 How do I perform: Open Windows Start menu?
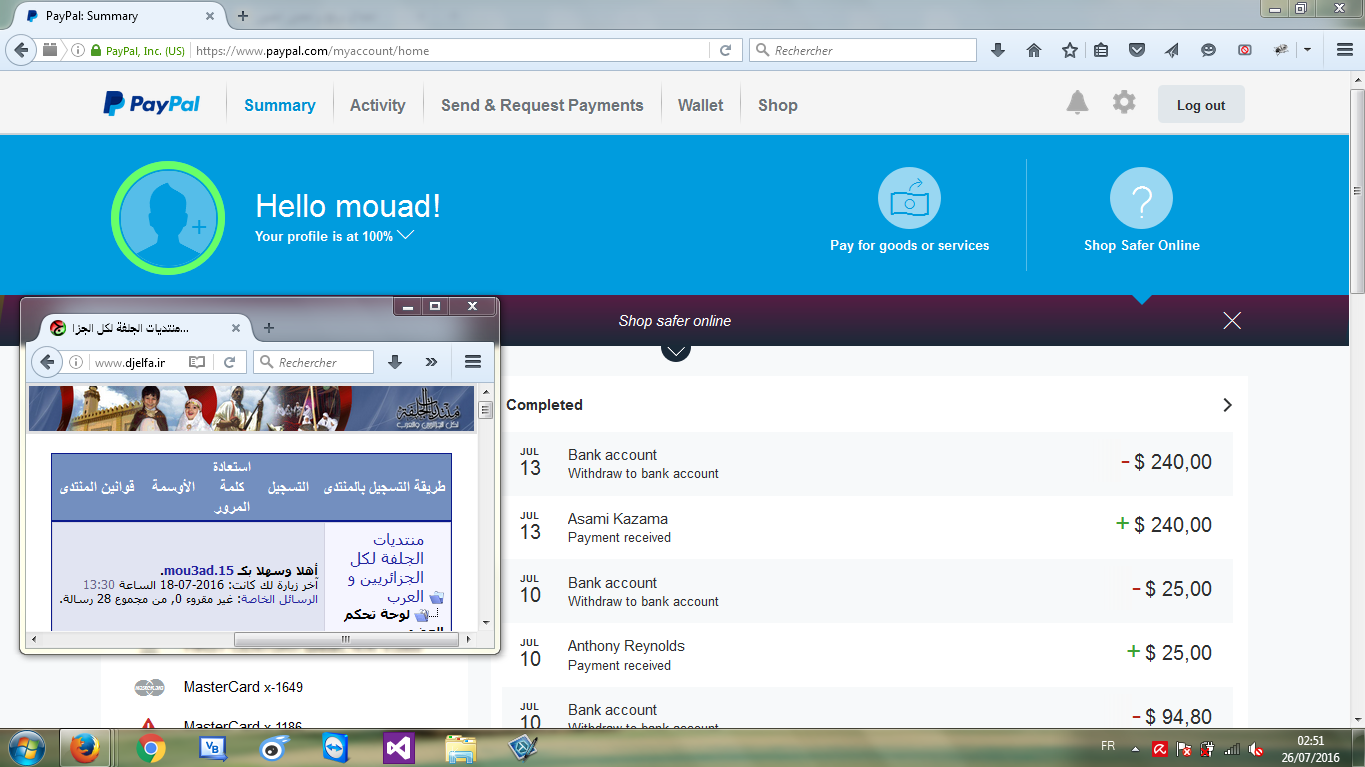point(25,748)
